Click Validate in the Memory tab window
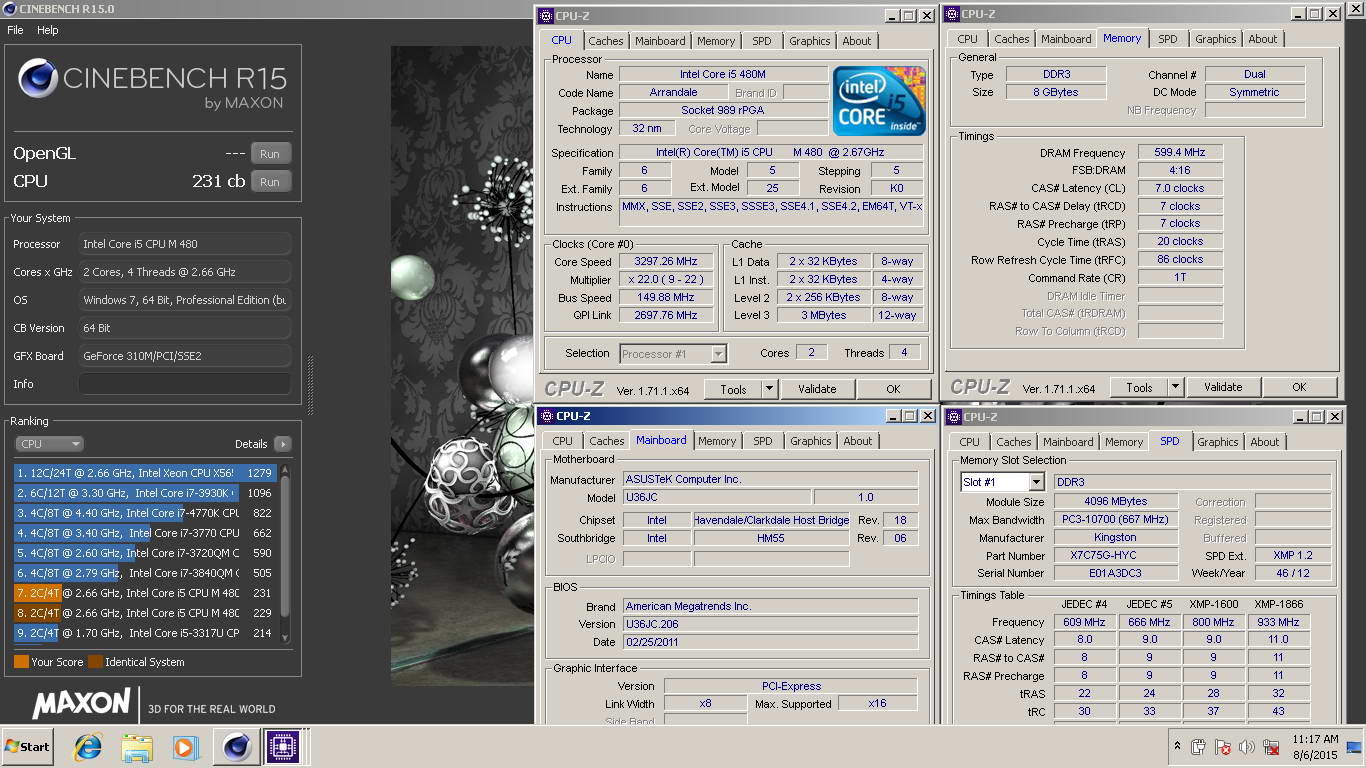Image resolution: width=1366 pixels, height=768 pixels. [x=1223, y=387]
